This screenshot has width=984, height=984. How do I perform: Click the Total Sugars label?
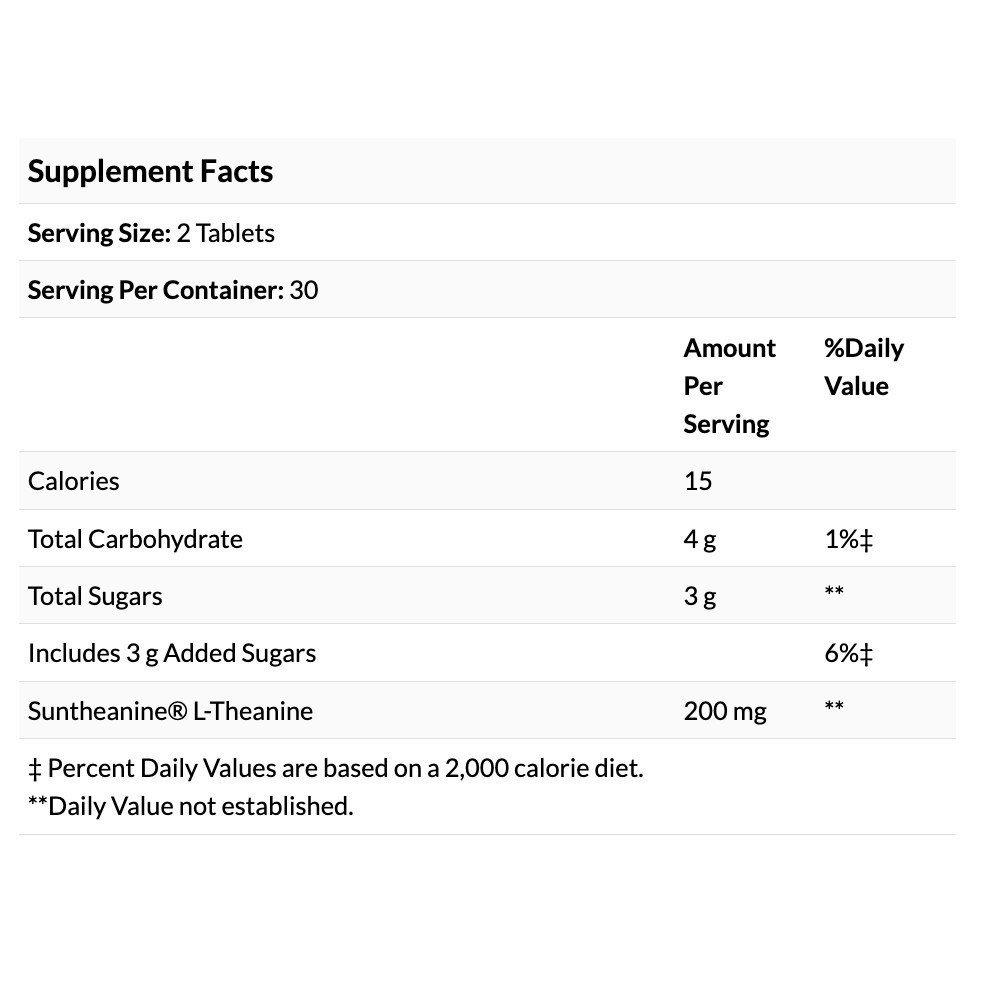click(x=95, y=596)
